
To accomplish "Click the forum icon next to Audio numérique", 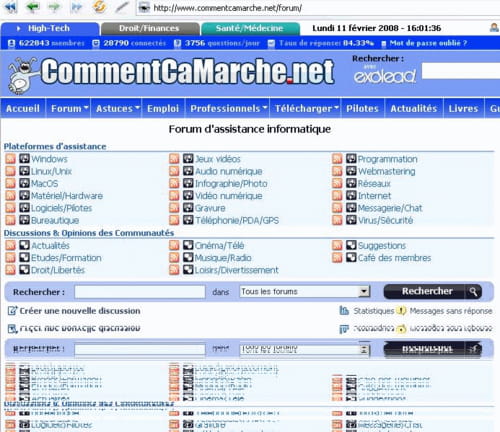I will point(188,170).
